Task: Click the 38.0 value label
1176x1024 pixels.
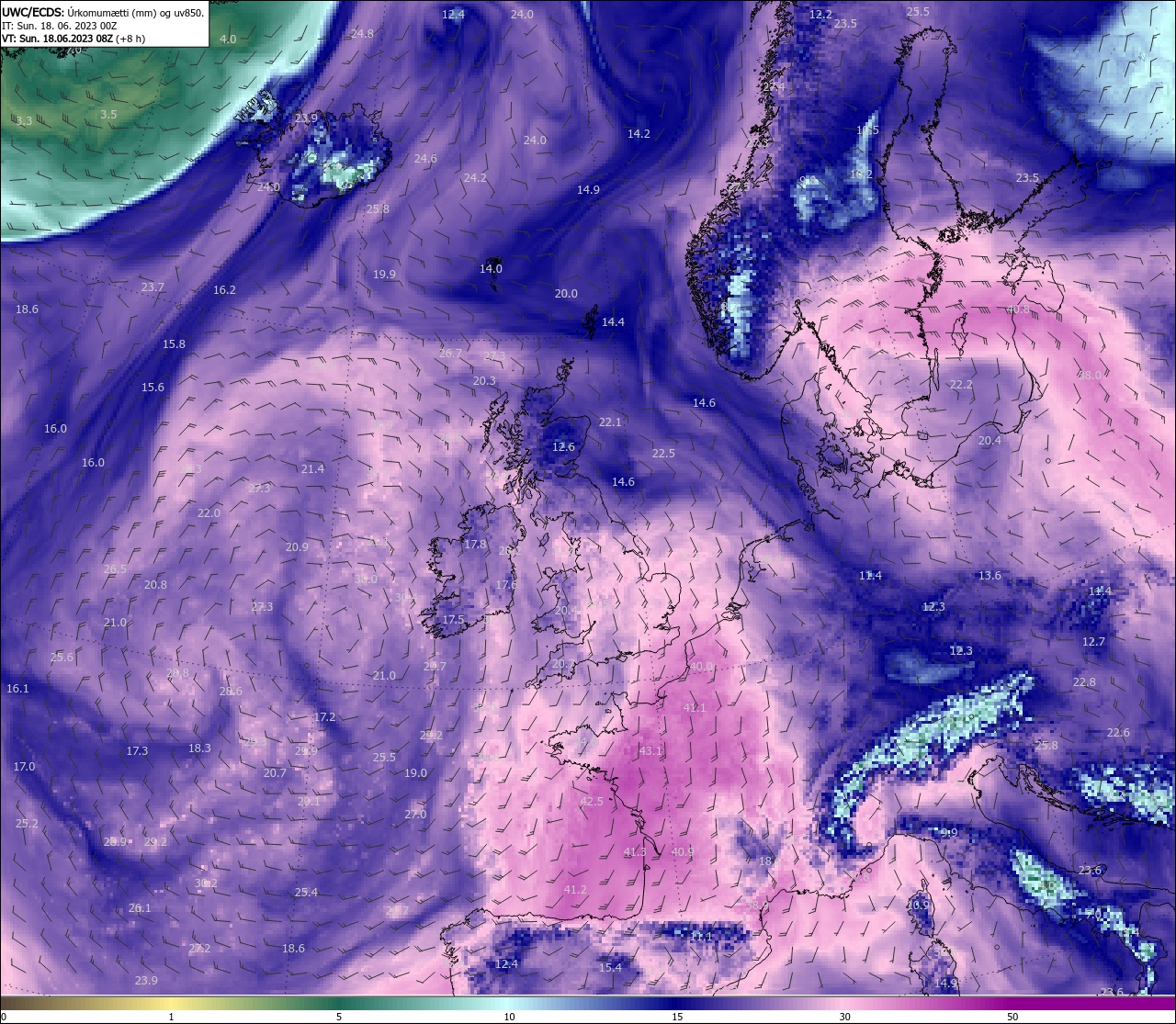Action: coord(1090,376)
